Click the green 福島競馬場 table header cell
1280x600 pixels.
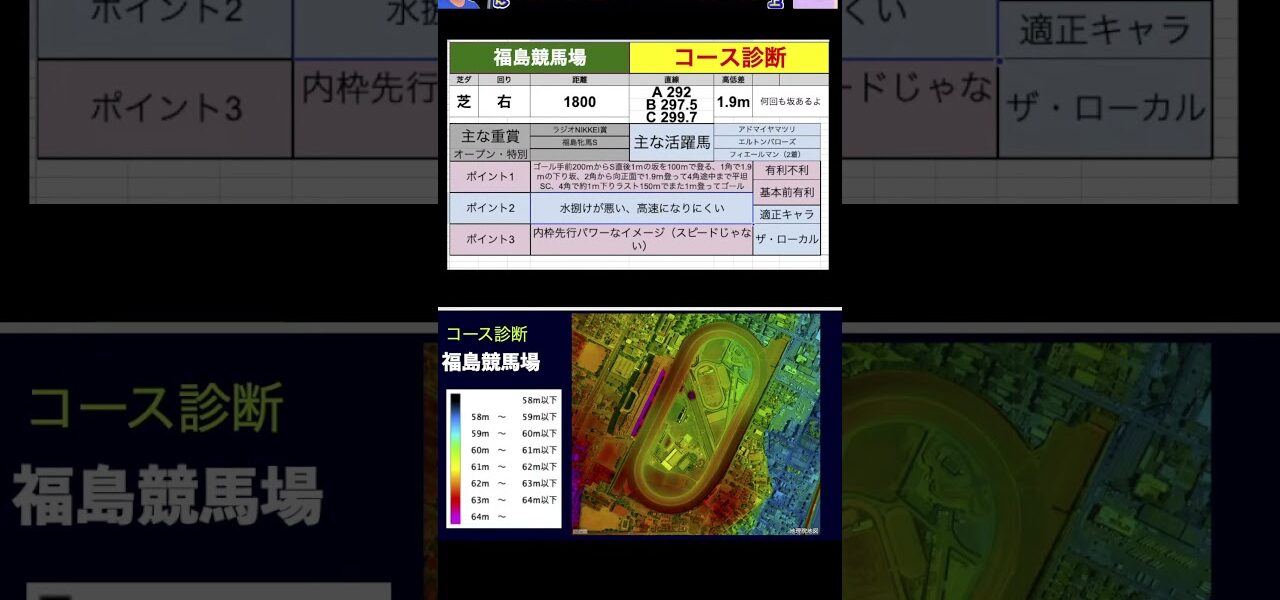[539, 58]
